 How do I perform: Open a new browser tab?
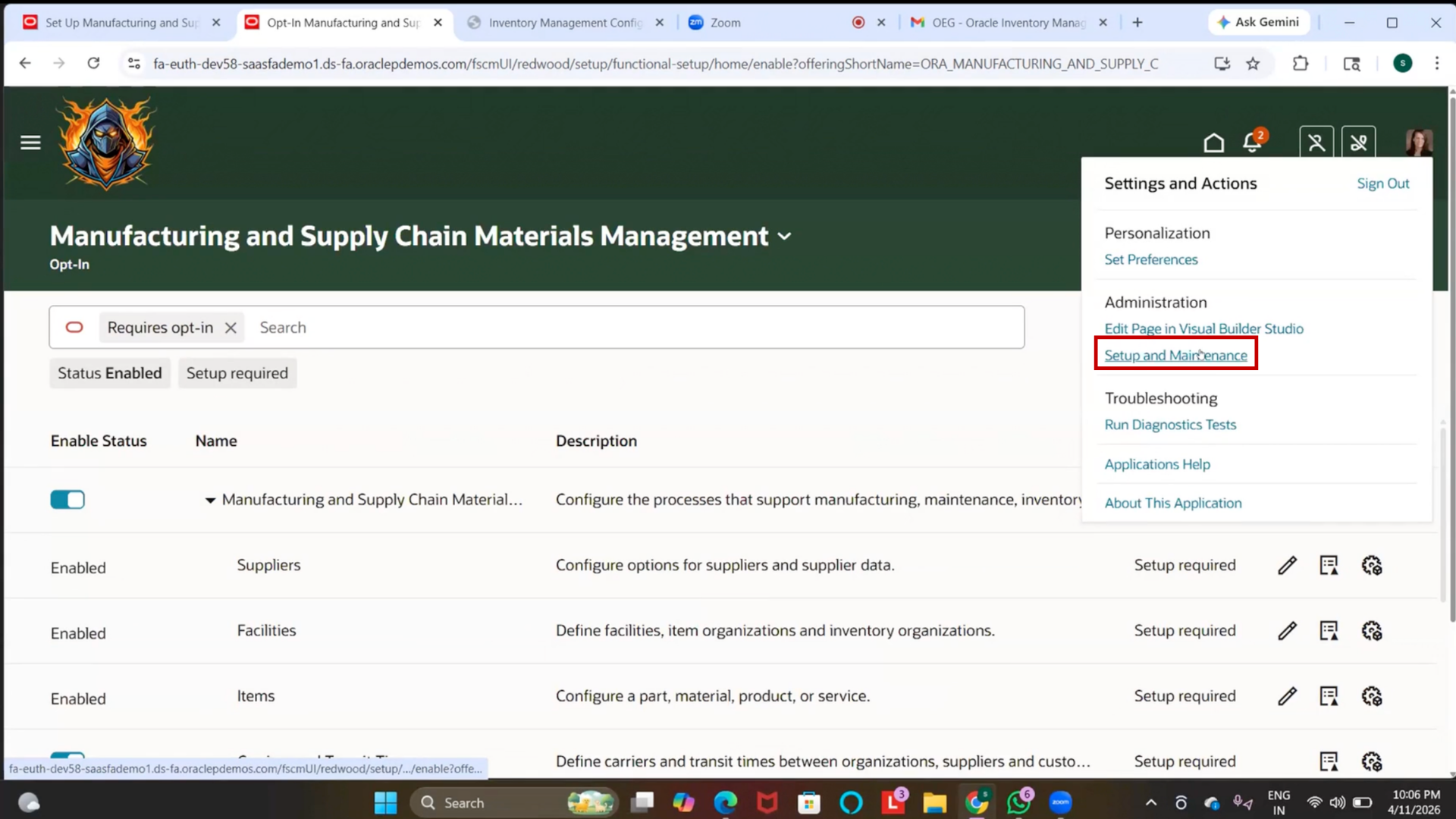pos(1137,23)
